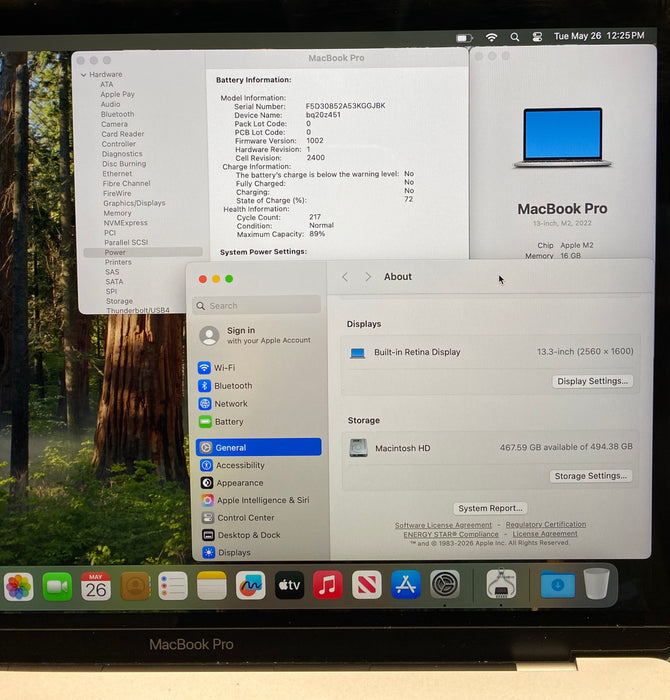The height and width of the screenshot is (700, 670).
Task: Open Battery pane in Settings sidebar
Action: (259, 421)
